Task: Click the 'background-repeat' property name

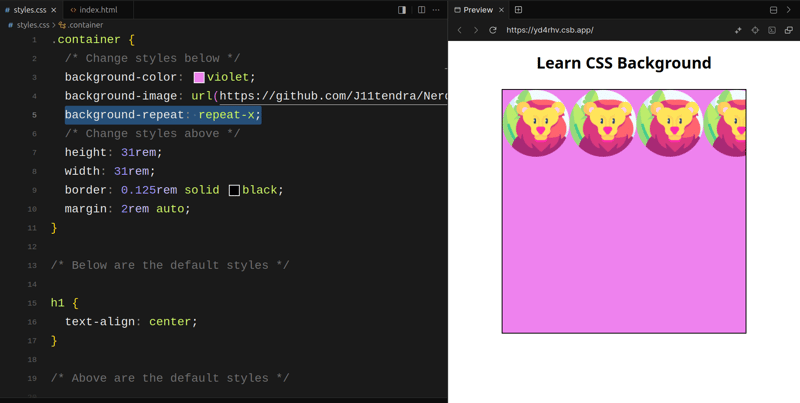Action: tap(124, 115)
